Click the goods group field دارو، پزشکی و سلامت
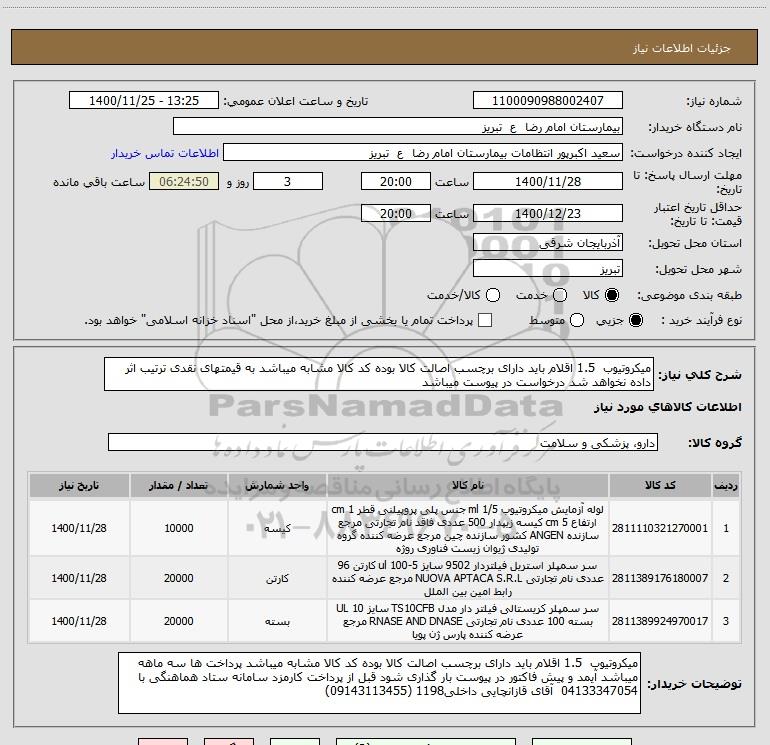The image size is (770, 745). (383, 442)
